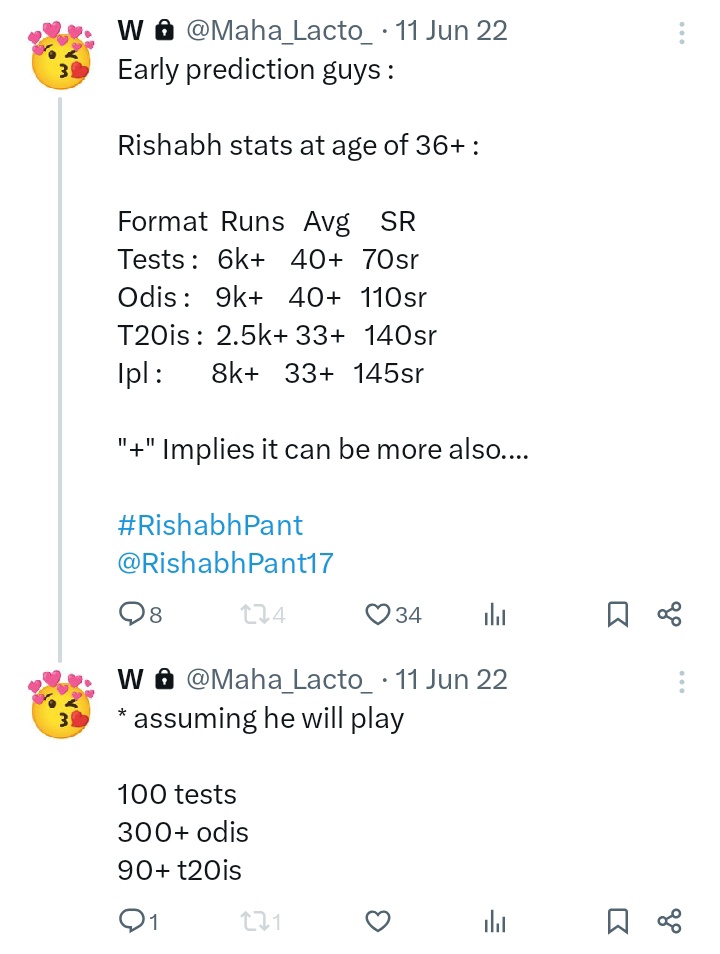Bookmark the second tweet
The height and width of the screenshot is (954, 720).
[x=618, y=921]
